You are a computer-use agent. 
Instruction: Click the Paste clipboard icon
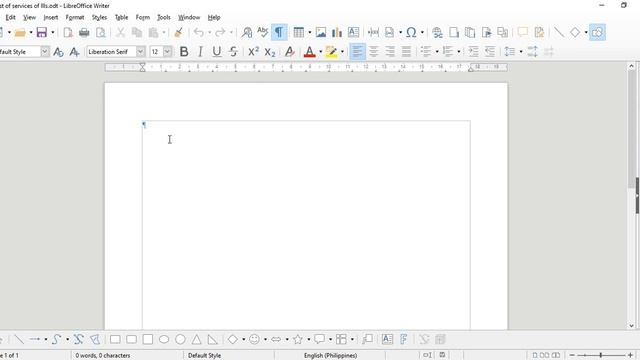click(x=153, y=32)
